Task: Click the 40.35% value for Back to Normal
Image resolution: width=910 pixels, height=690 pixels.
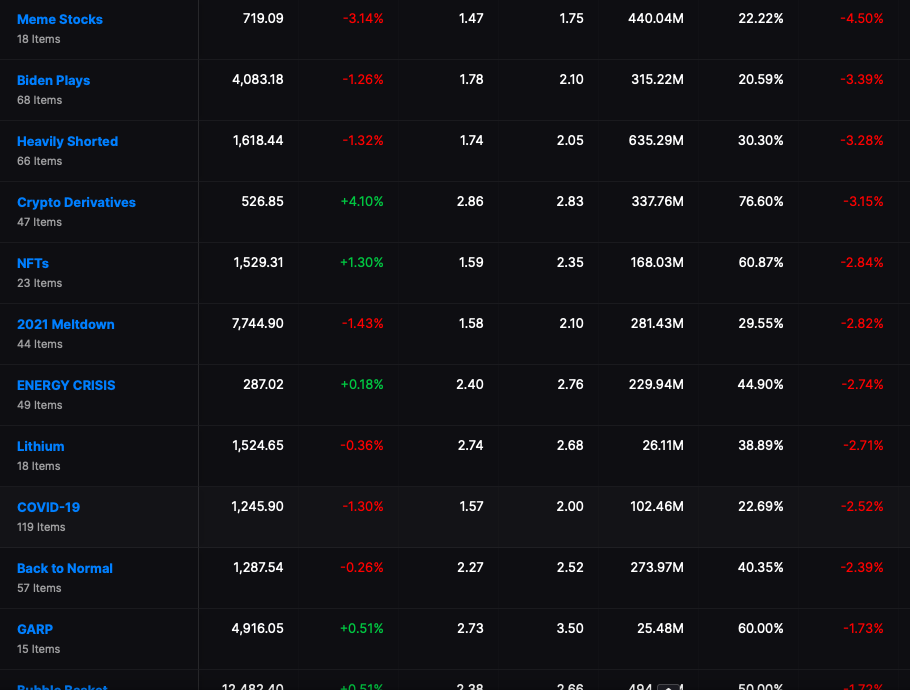Action: coord(760,567)
